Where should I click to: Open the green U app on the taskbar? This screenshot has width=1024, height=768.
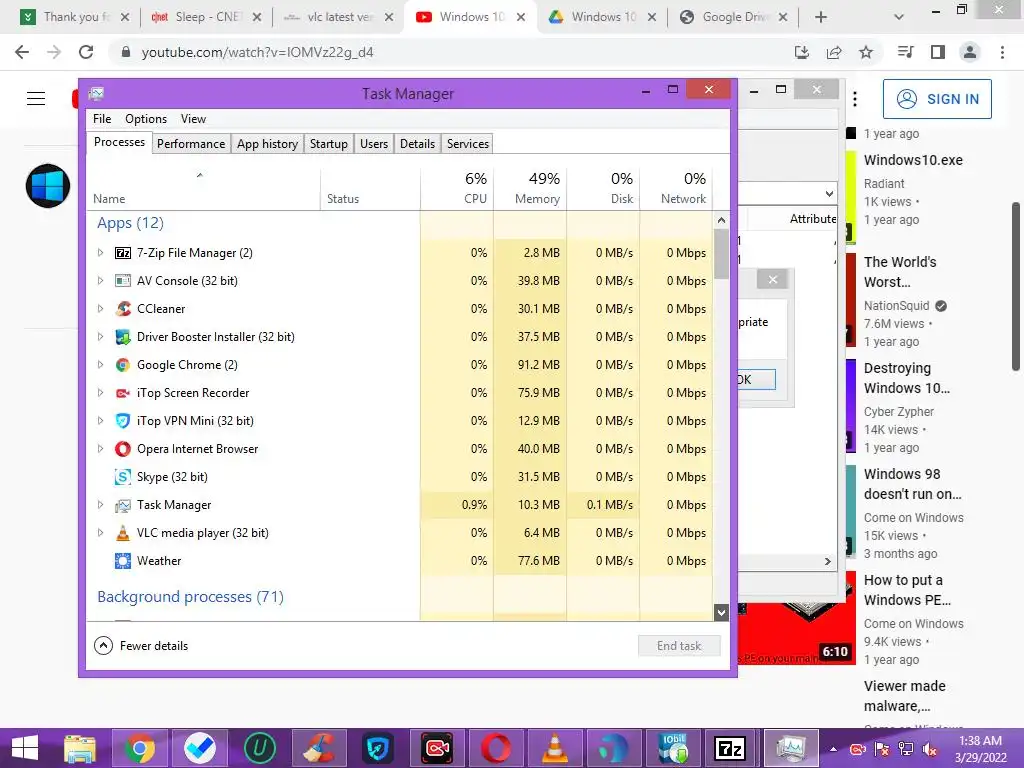click(259, 748)
